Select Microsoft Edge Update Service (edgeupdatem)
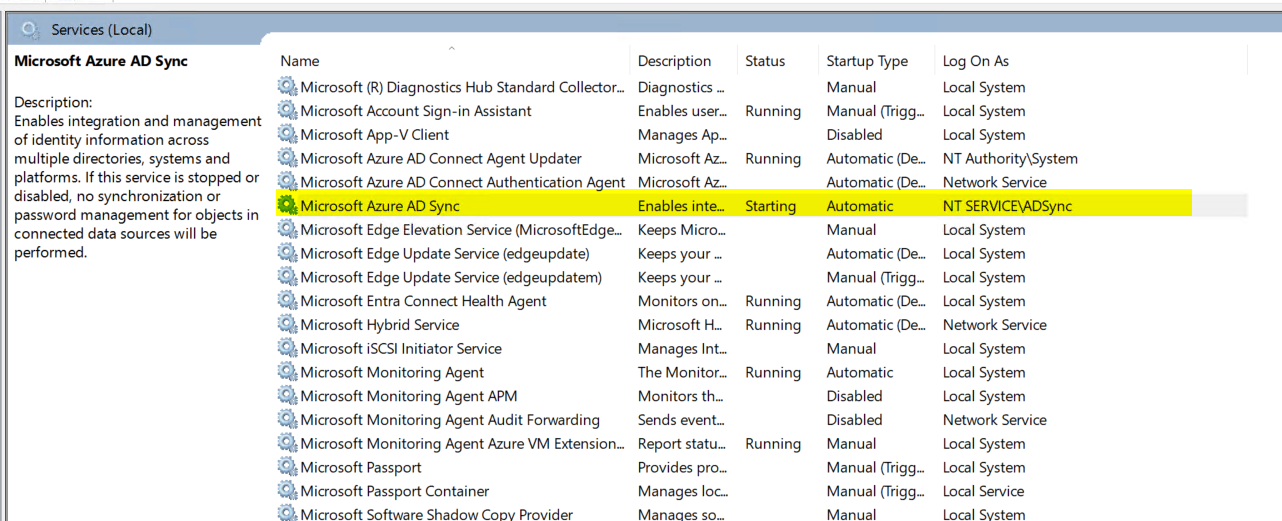 click(452, 277)
